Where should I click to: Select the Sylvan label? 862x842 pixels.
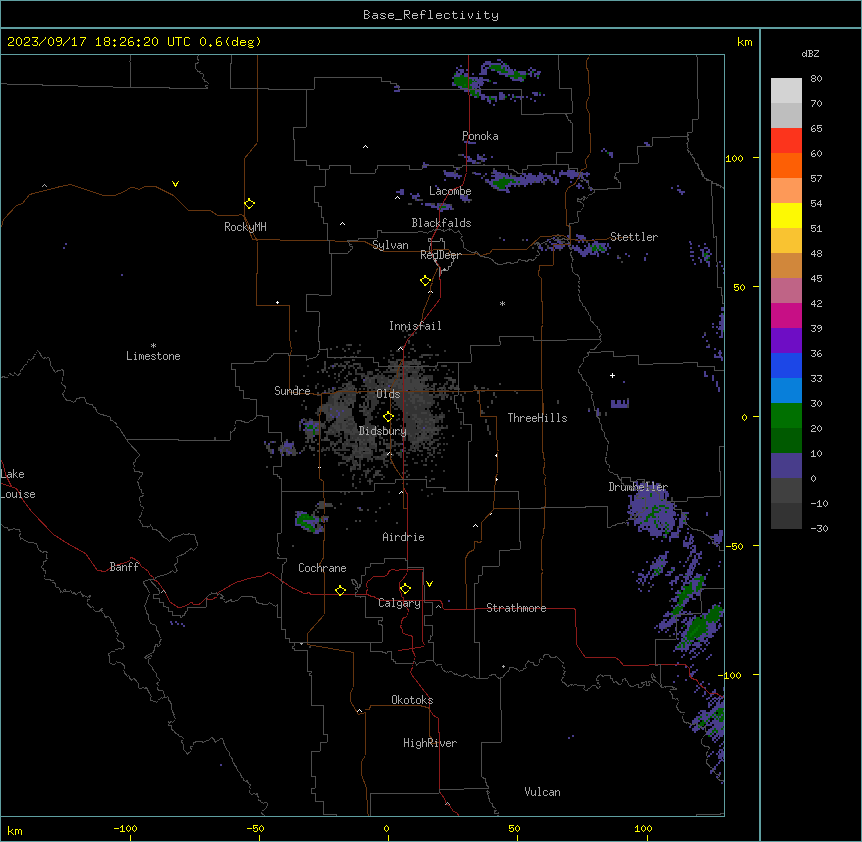coord(390,245)
